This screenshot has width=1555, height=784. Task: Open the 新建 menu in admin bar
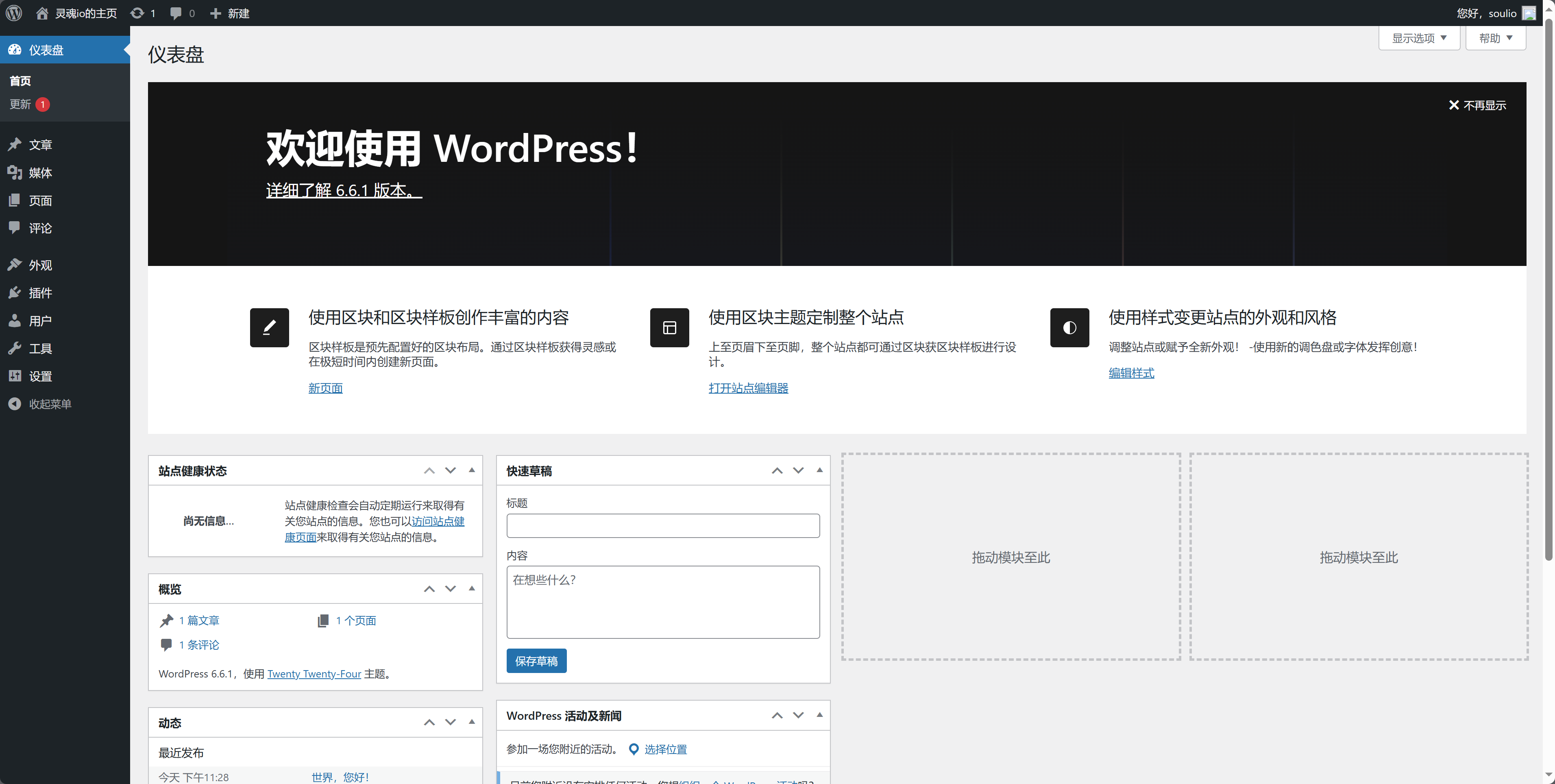[229, 13]
